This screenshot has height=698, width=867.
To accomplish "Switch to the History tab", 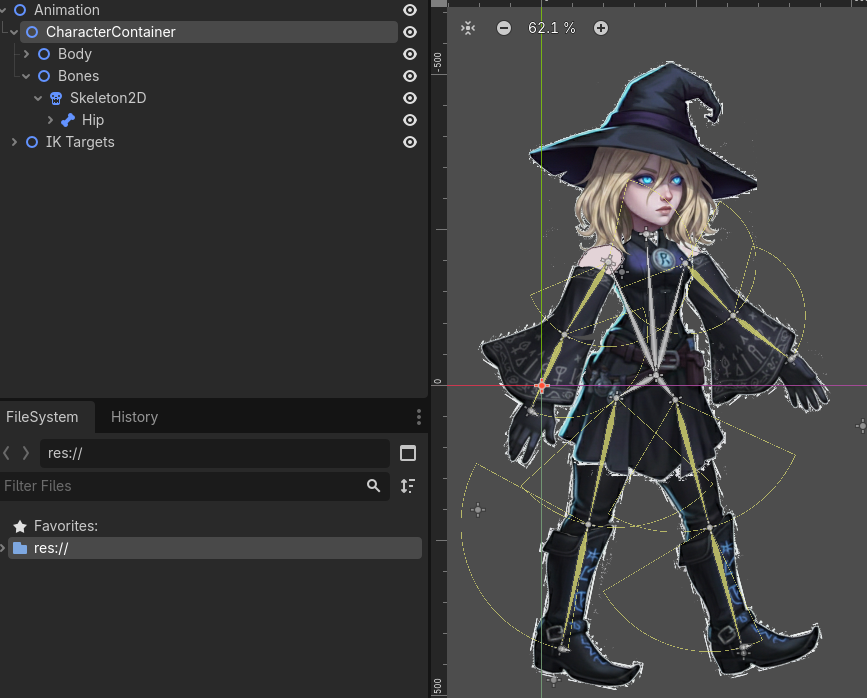I will (x=134, y=417).
